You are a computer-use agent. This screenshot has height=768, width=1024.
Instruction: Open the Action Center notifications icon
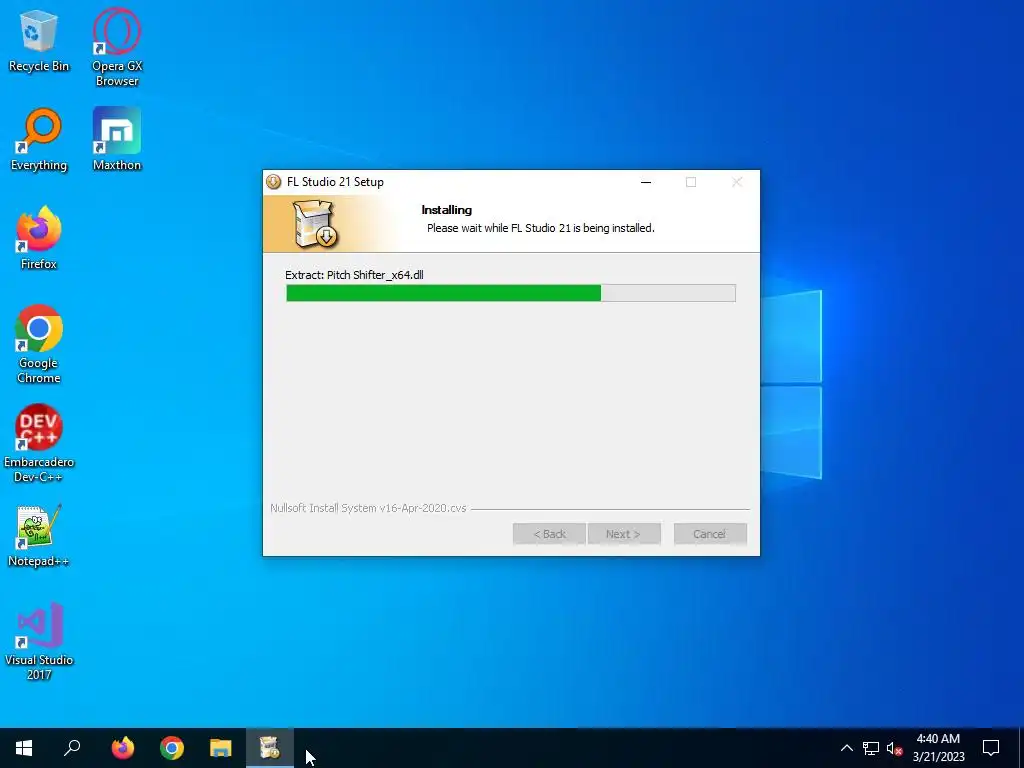[991, 748]
